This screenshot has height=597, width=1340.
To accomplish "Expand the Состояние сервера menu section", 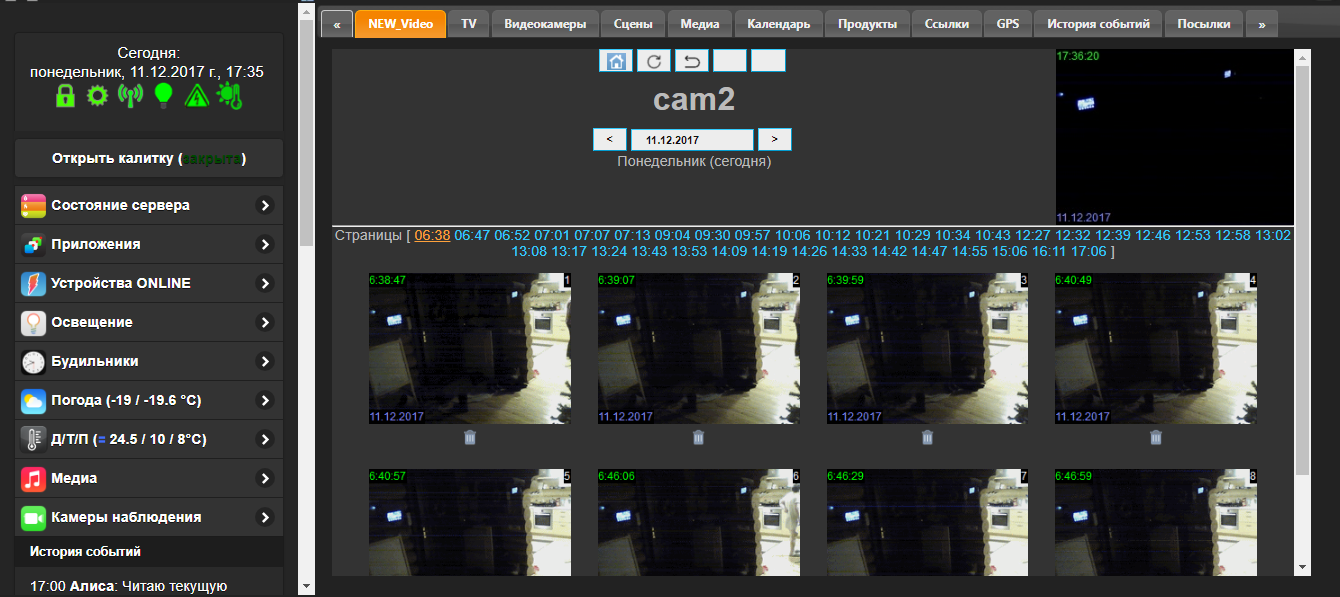I will point(149,205).
